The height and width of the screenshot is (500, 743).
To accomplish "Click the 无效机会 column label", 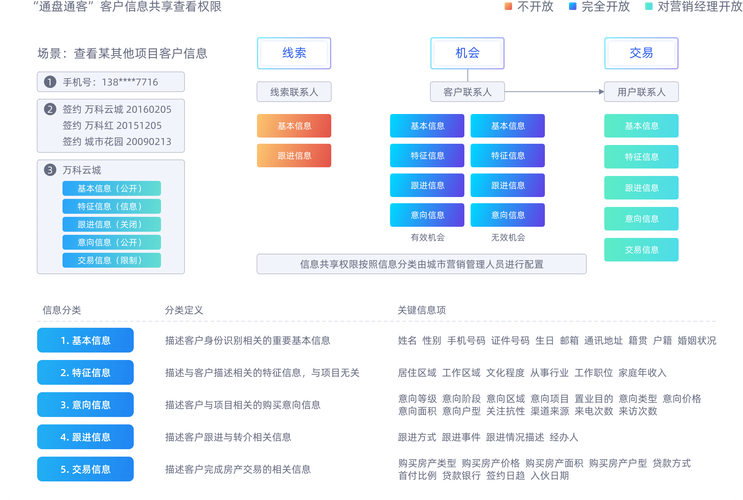I will pyautogui.click(x=508, y=237).
